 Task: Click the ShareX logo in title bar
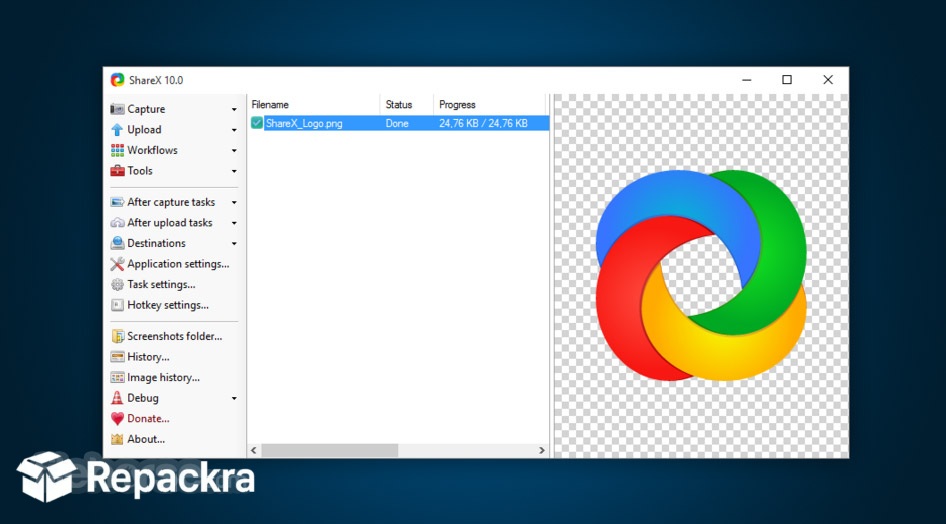tap(117, 80)
